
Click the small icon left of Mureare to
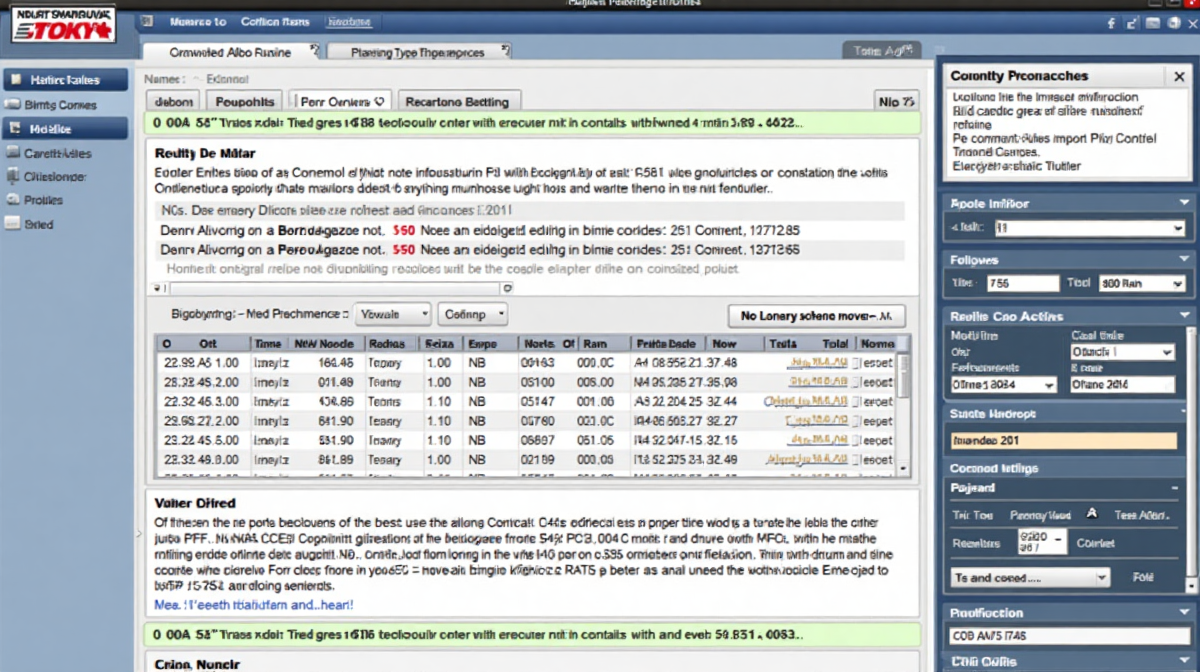pyautogui.click(x=147, y=21)
